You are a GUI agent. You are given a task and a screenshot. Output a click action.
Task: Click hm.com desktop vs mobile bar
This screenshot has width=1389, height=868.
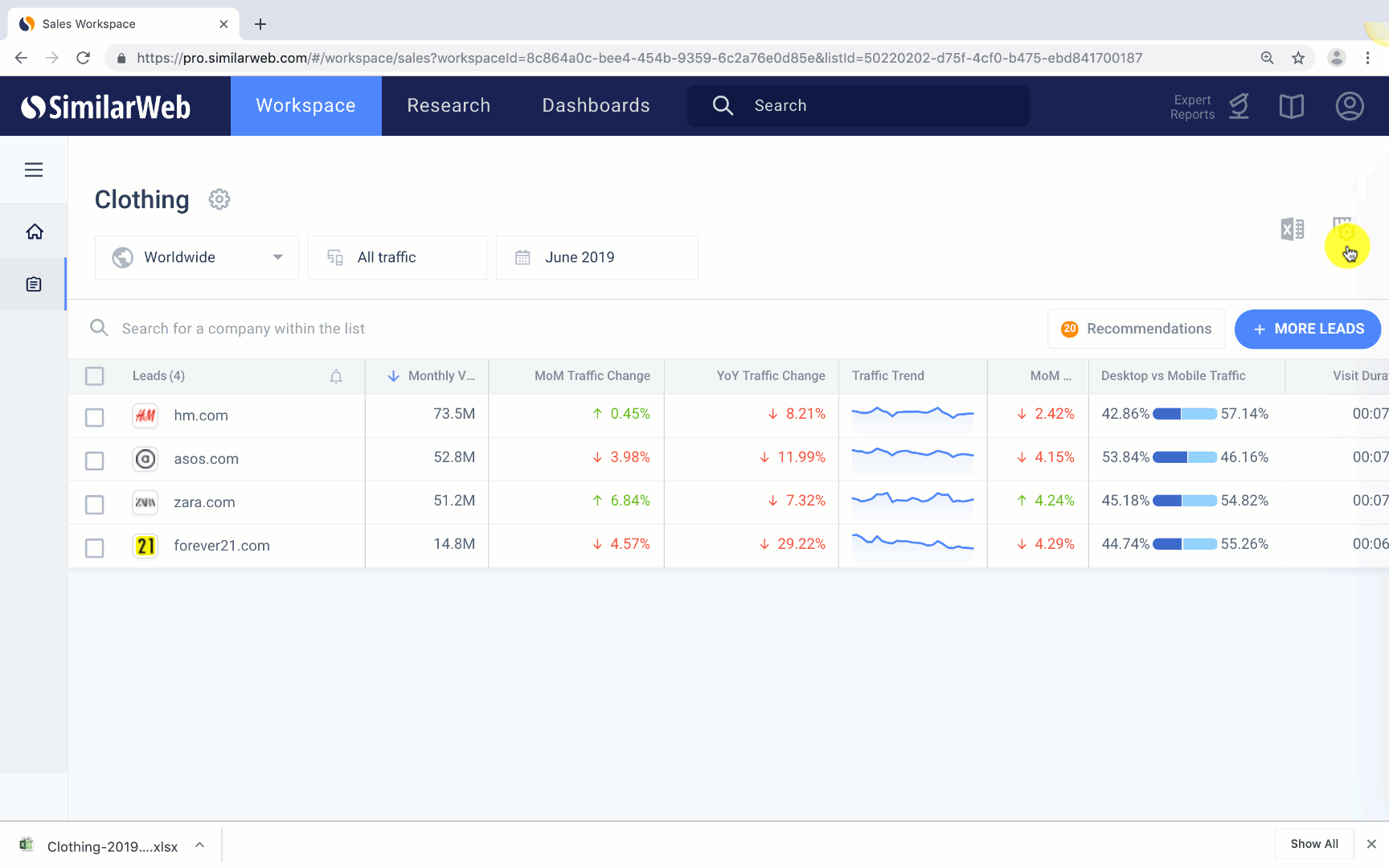tap(1185, 414)
